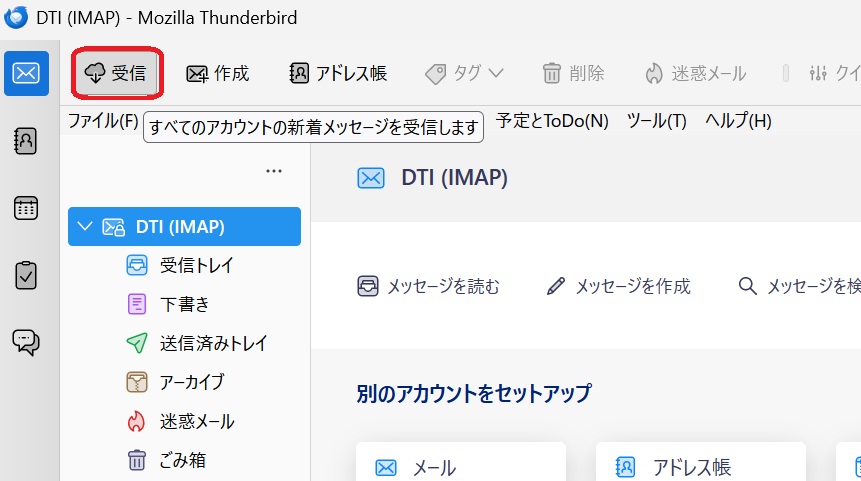
Task: Open the 下書き folder
Action: point(184,304)
